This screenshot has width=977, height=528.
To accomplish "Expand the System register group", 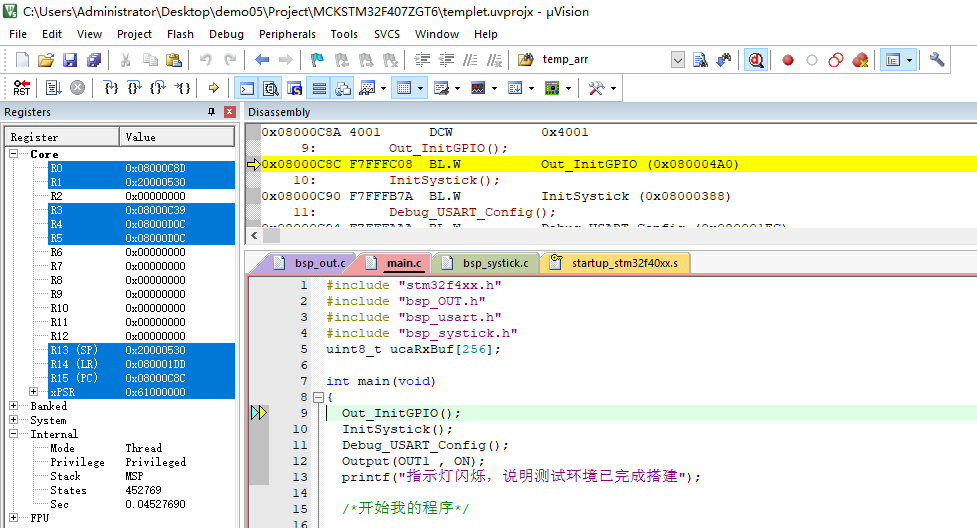I will pos(13,420).
